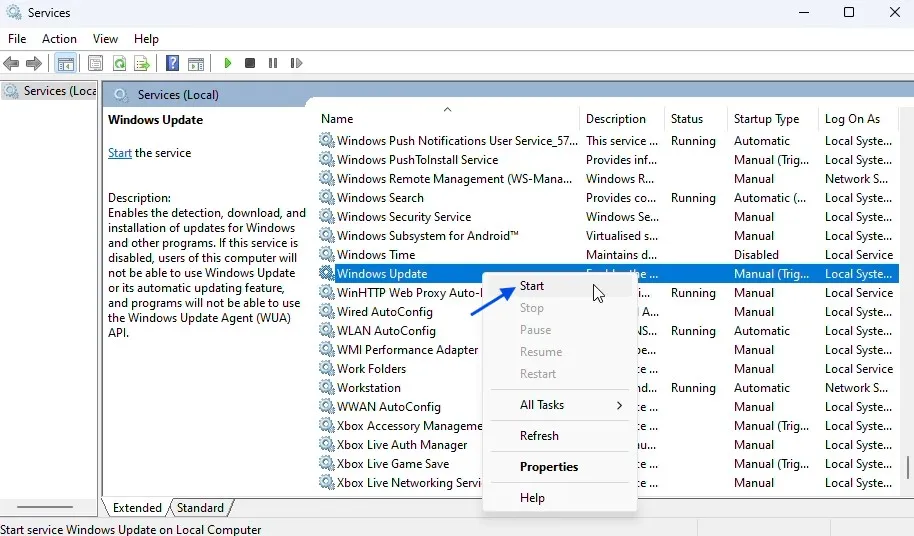Open the Help question mark icon
Viewport: 914px width, 536px height.
click(x=173, y=63)
